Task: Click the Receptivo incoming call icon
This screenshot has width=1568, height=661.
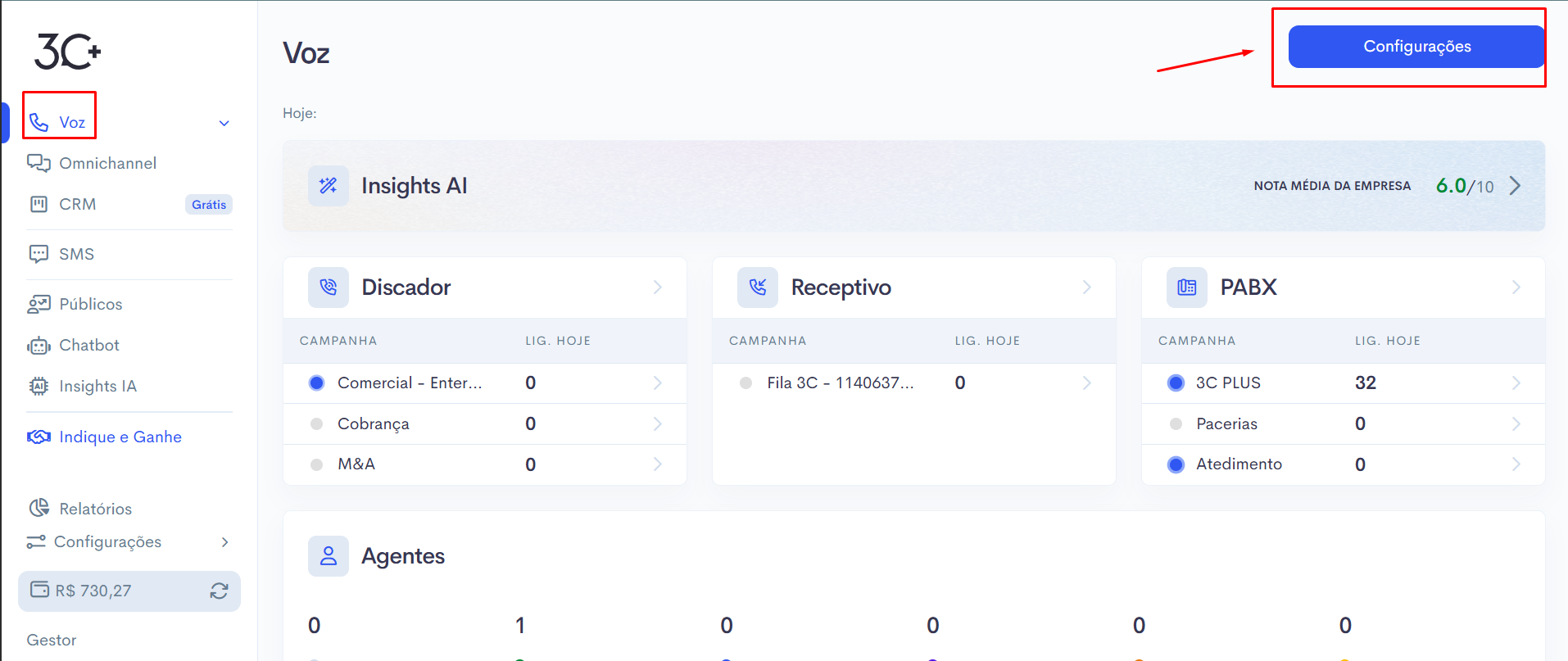Action: [x=758, y=287]
